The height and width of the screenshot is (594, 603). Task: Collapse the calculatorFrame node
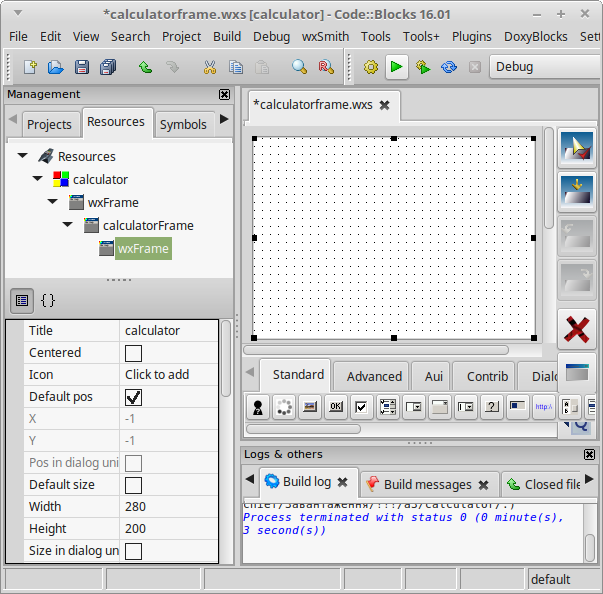pos(68,224)
